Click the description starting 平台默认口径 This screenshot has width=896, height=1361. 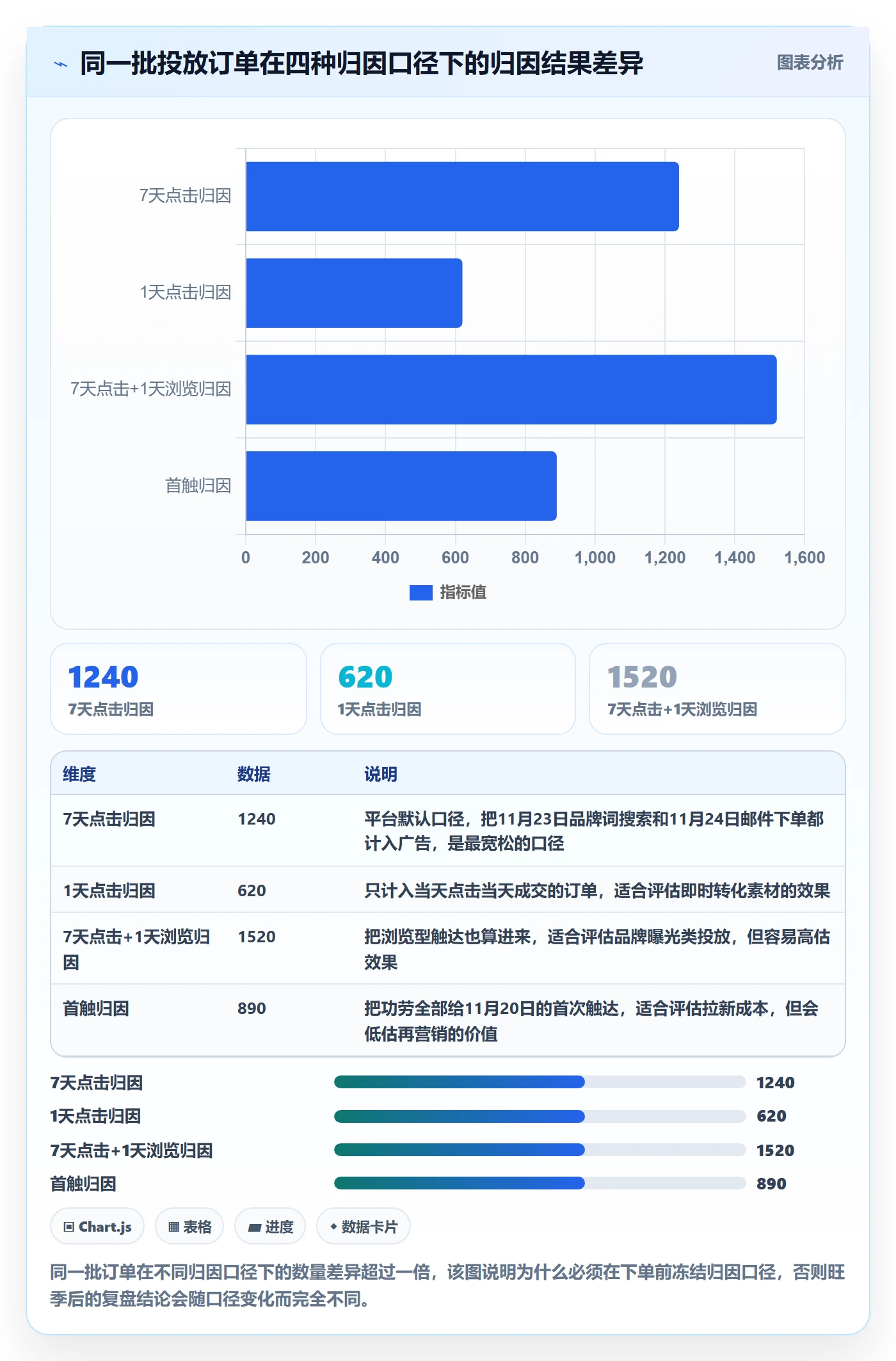594,831
